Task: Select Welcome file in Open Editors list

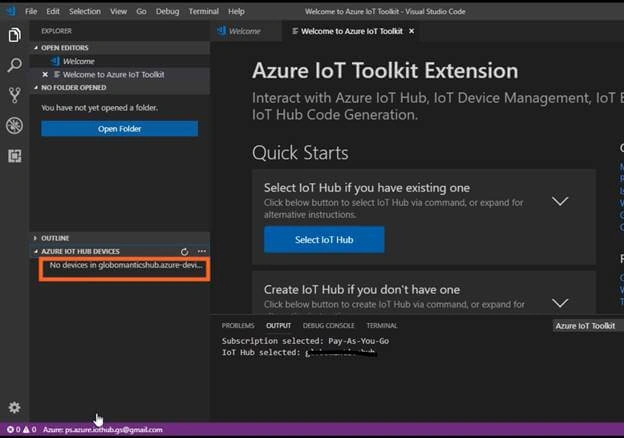Action: pyautogui.click(x=120, y=61)
